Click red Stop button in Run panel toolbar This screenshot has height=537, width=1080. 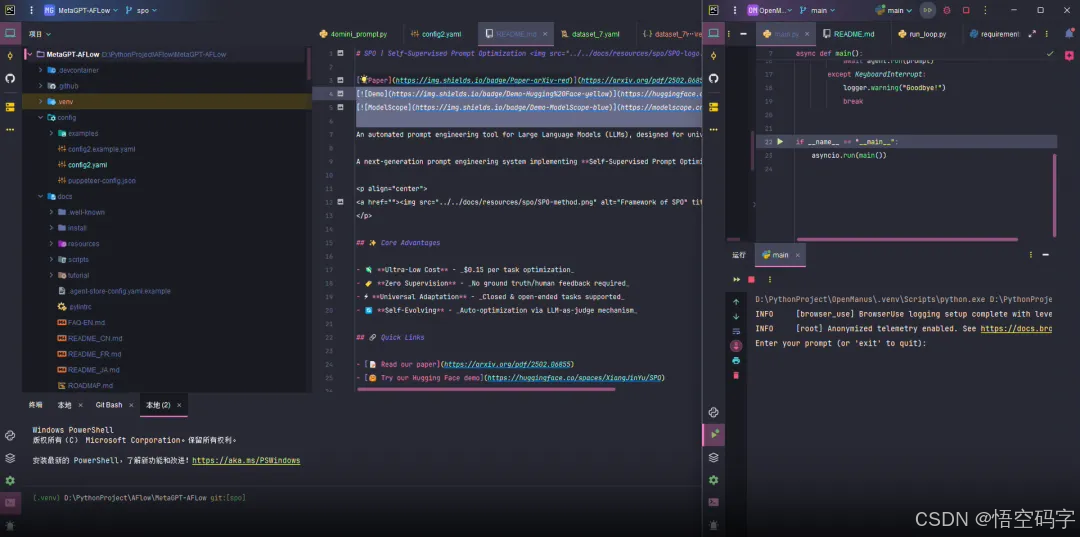tap(751, 280)
